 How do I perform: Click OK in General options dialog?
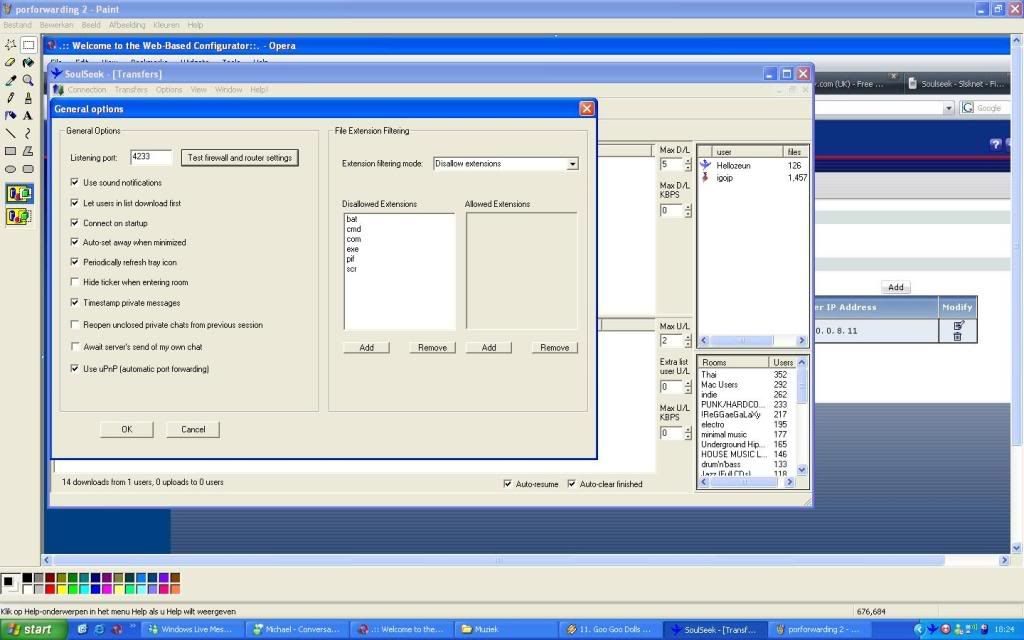coord(127,429)
